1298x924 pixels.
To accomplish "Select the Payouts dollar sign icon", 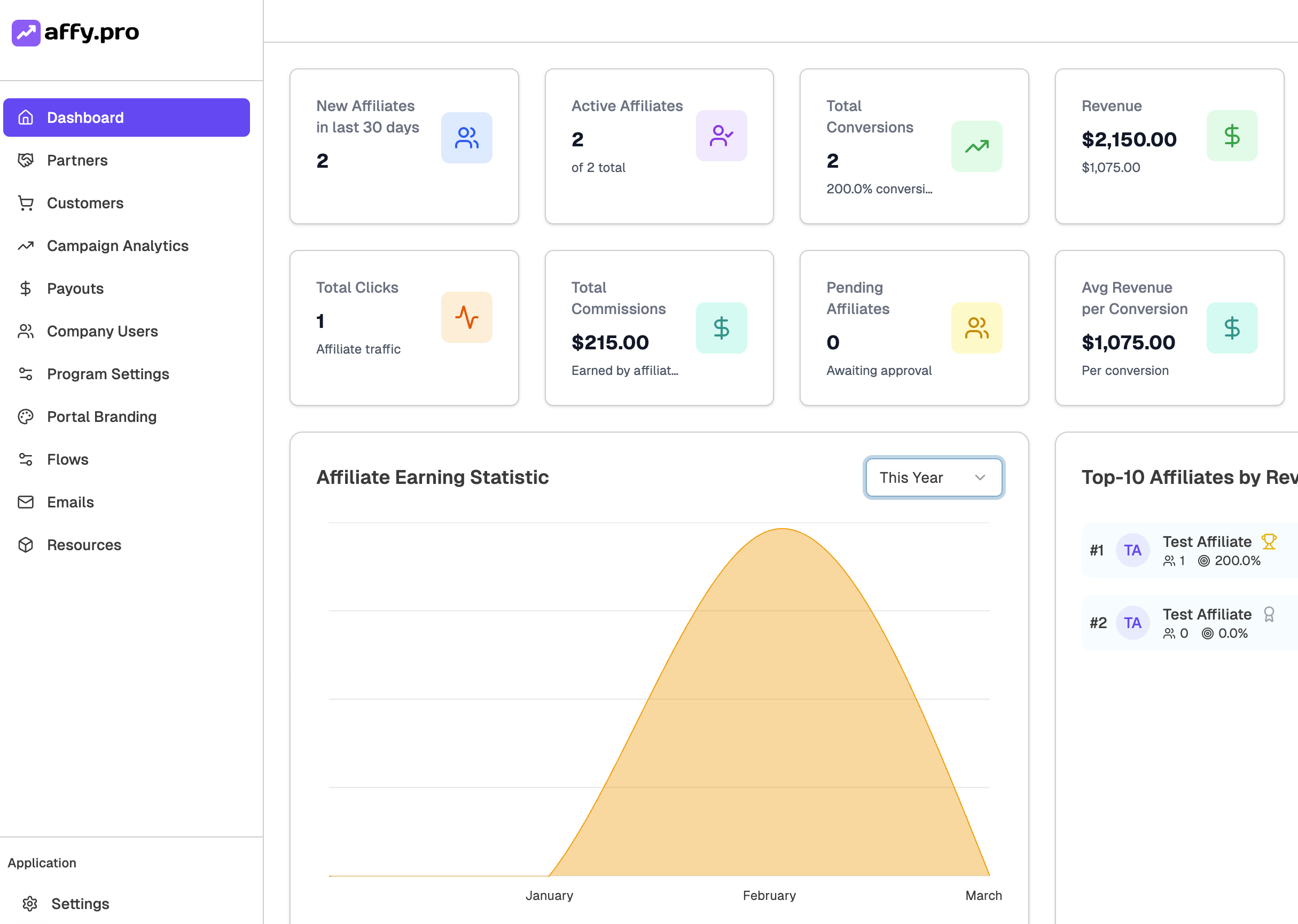I will click(x=26, y=288).
